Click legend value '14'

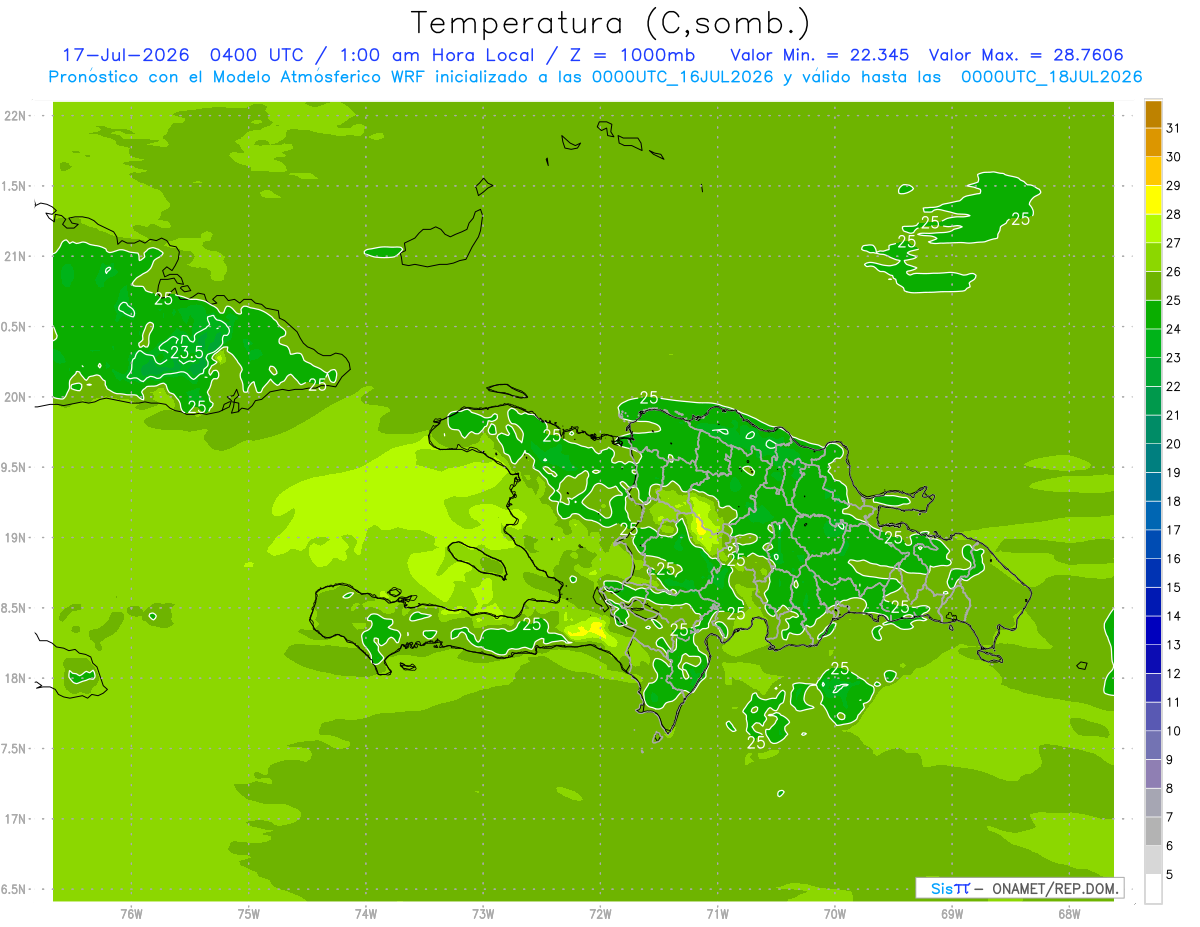(x=1174, y=616)
